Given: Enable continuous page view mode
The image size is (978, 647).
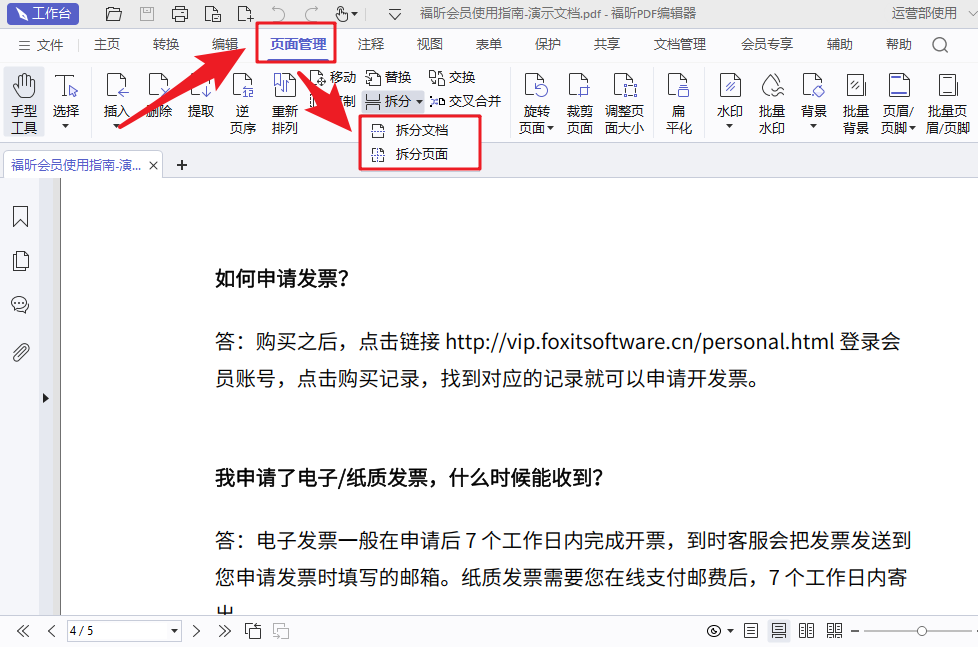Looking at the screenshot, I should (x=779, y=631).
